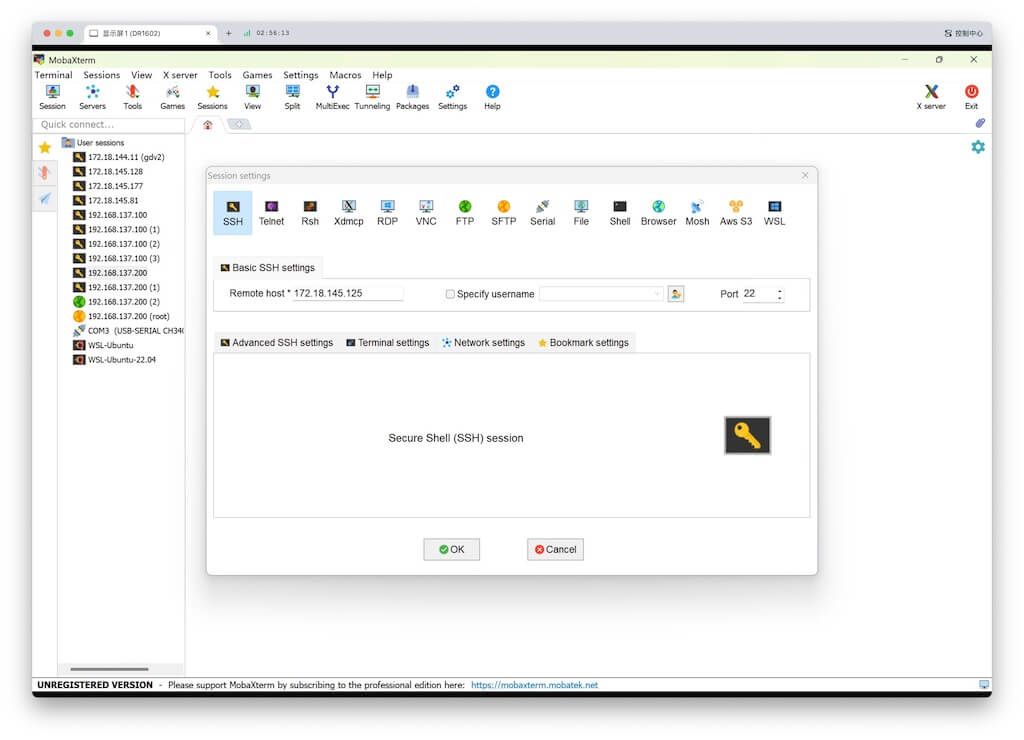The image size is (1024, 740).
Task: Open the X server menu
Action: click(x=180, y=75)
